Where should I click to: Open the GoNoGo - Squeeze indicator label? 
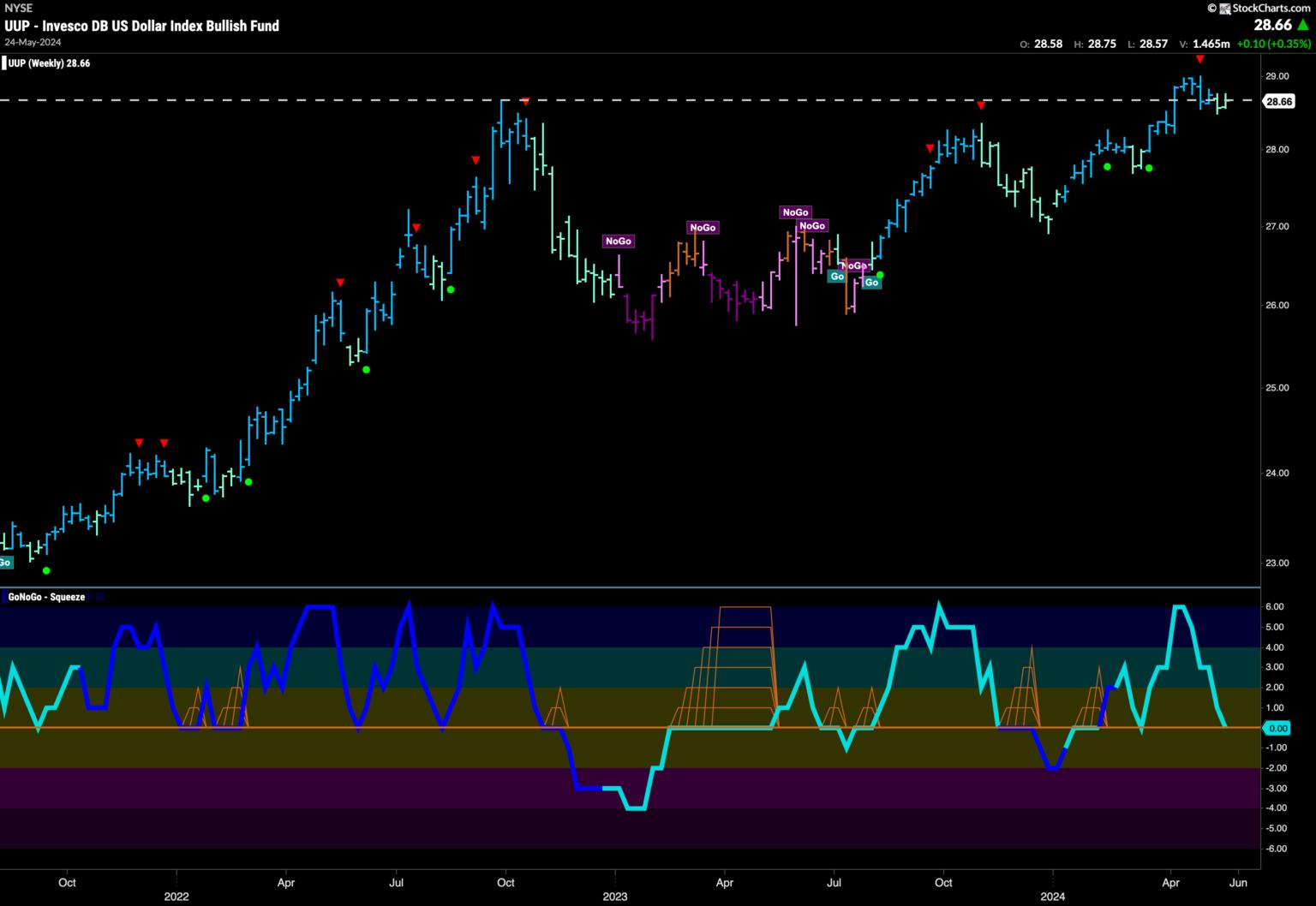pyautogui.click(x=46, y=597)
